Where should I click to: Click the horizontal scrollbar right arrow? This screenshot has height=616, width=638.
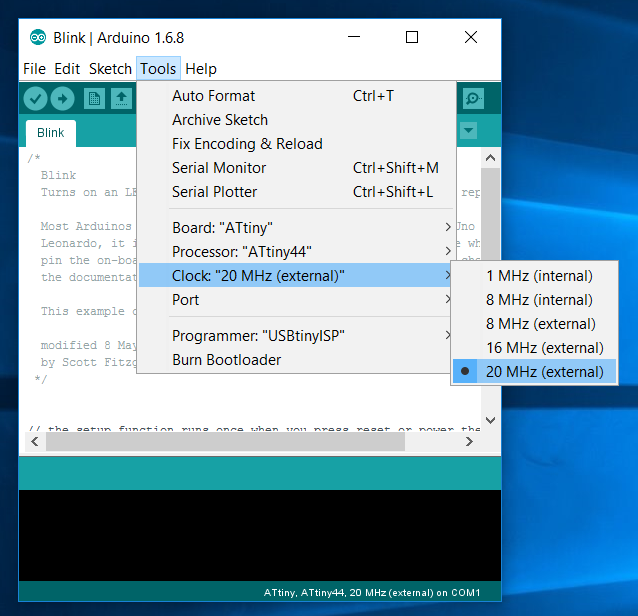tap(469, 442)
